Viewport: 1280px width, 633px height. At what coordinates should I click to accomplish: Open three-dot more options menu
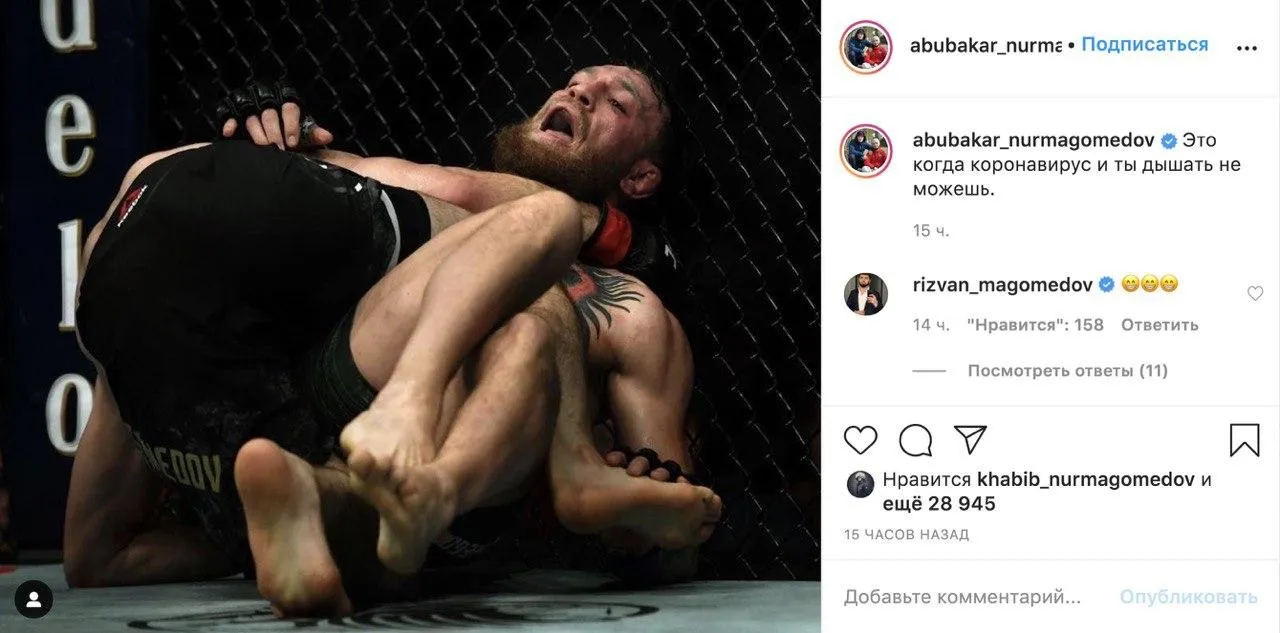1247,47
